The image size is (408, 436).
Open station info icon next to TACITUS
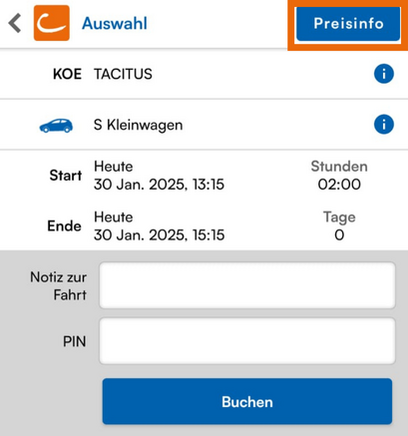[384, 74]
